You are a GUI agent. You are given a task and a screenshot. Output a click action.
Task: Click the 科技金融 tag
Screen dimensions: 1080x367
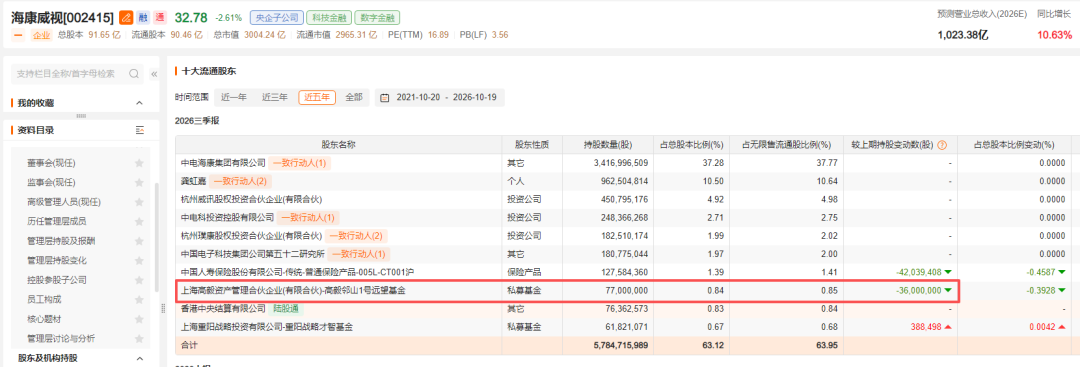(329, 17)
